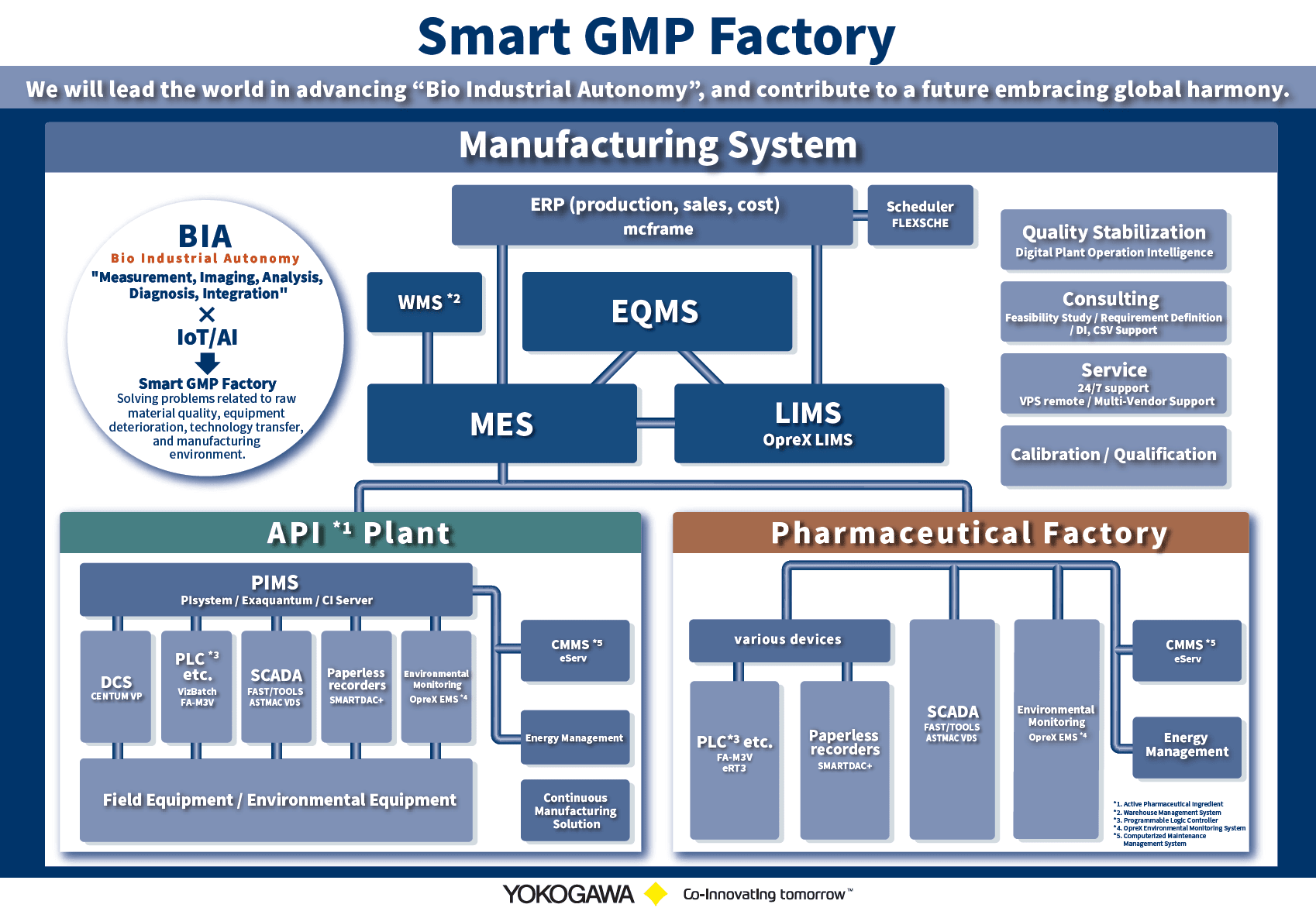The width and height of the screenshot is (1316, 918).
Task: Open the Consulting box
Action: point(1114,311)
